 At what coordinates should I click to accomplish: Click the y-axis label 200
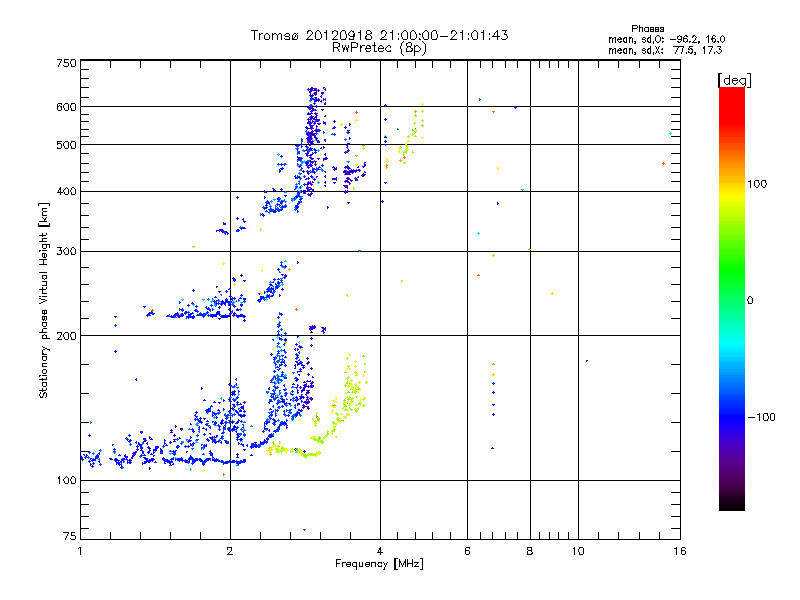(66, 335)
